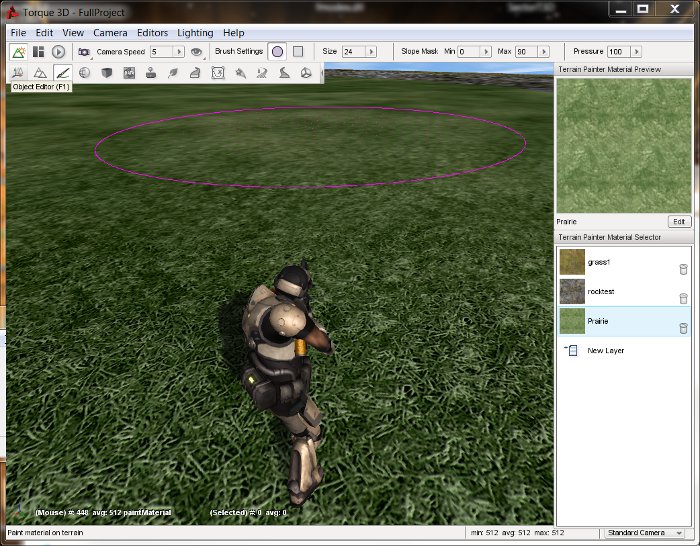This screenshot has width=700, height=546.
Task: Activate the Terrain Painter brush icon
Action: (x=62, y=73)
